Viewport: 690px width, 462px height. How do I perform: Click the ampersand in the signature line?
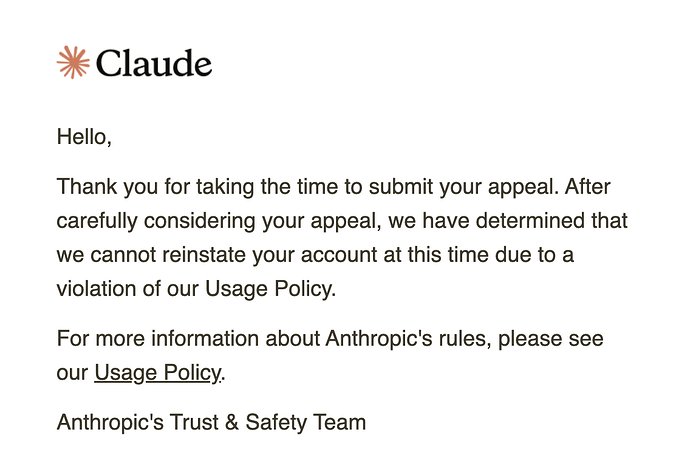click(231, 422)
